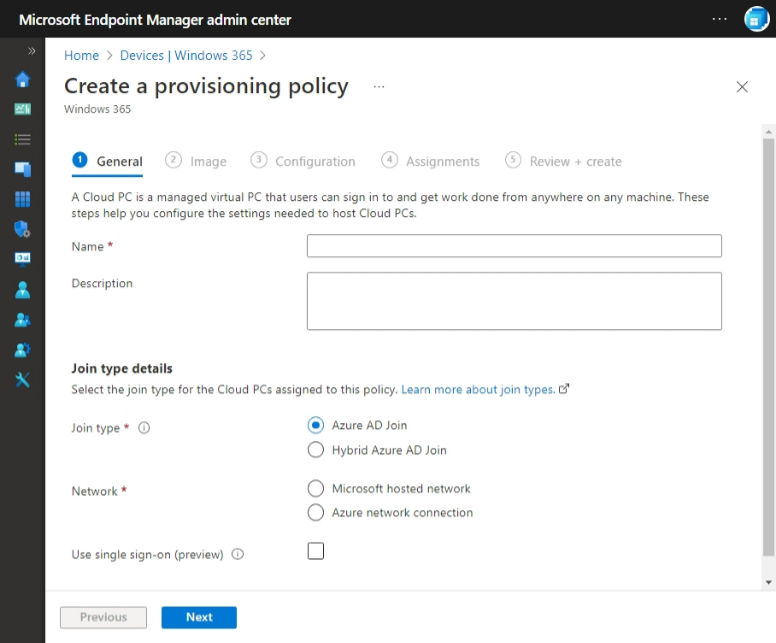Enable Use single sign-on checkbox
Screen dimensions: 776x643
coord(316,551)
